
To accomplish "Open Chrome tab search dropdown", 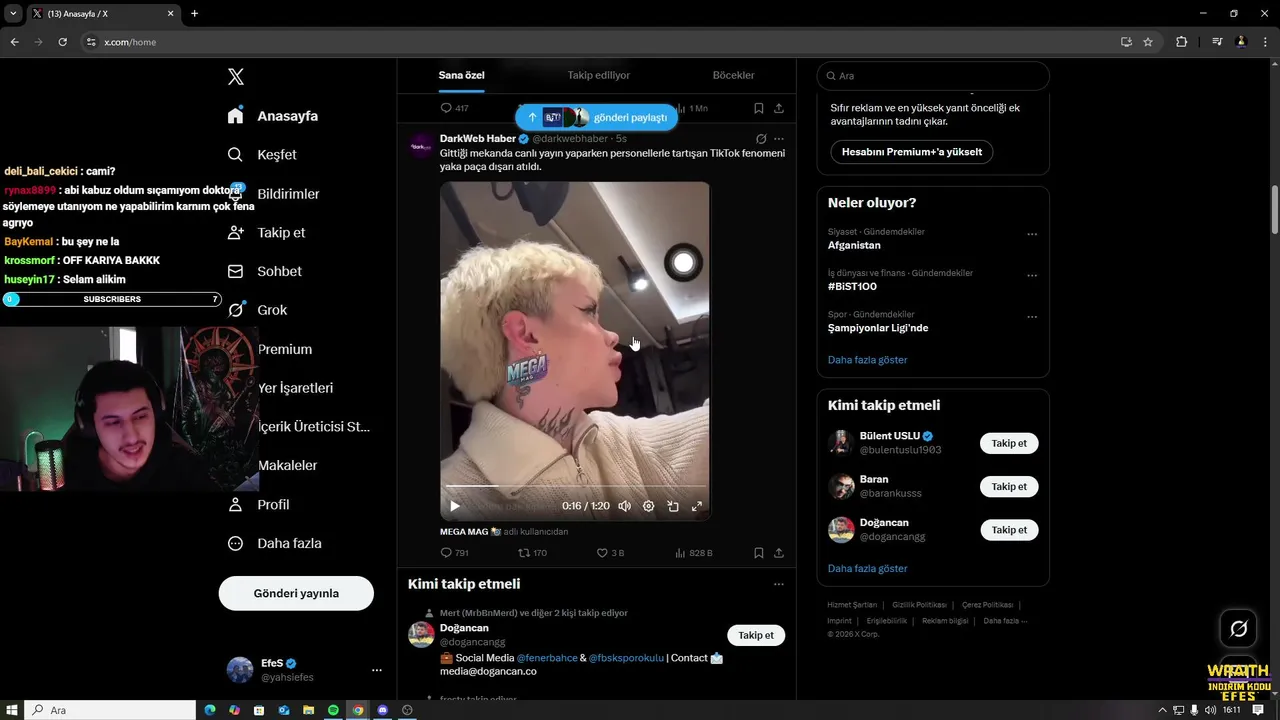I will pyautogui.click(x=13, y=14).
